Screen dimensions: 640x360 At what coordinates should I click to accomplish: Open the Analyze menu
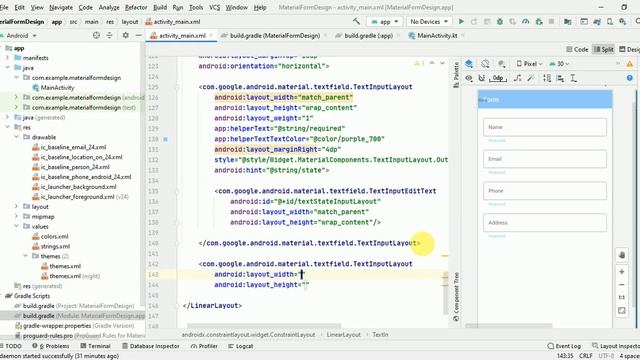[109, 7]
